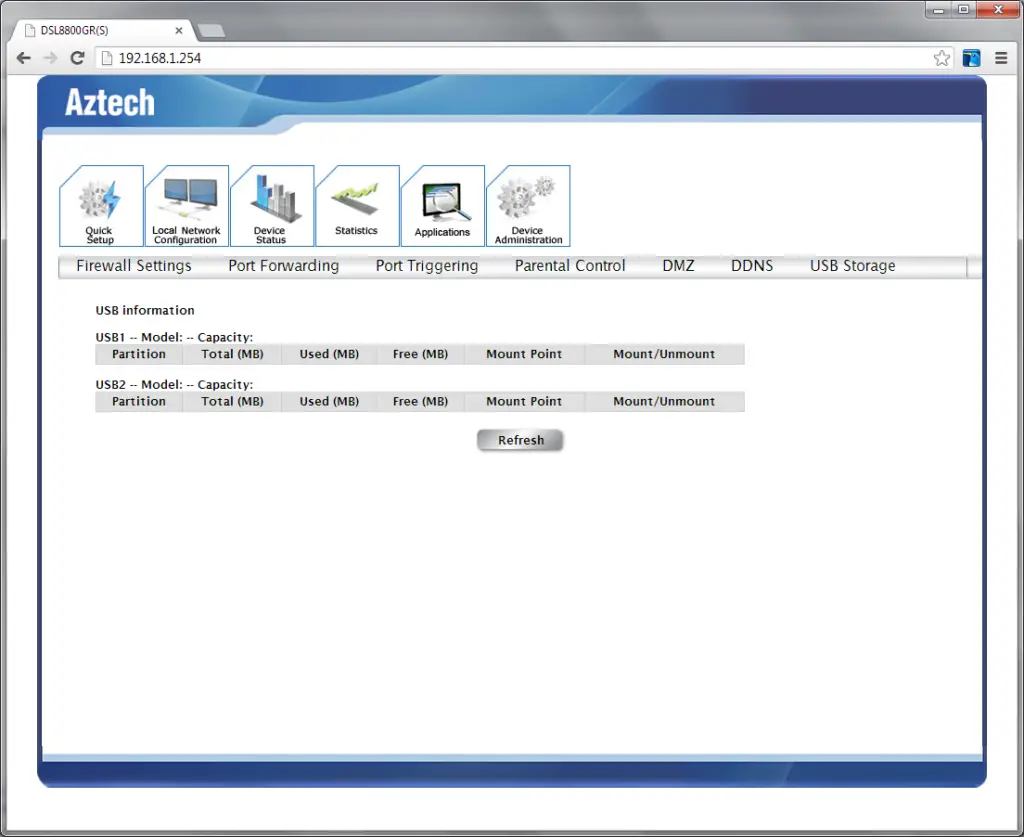Screen dimensions: 1024x837
Task: Bookmark this page with the star
Action: pyautogui.click(x=941, y=58)
